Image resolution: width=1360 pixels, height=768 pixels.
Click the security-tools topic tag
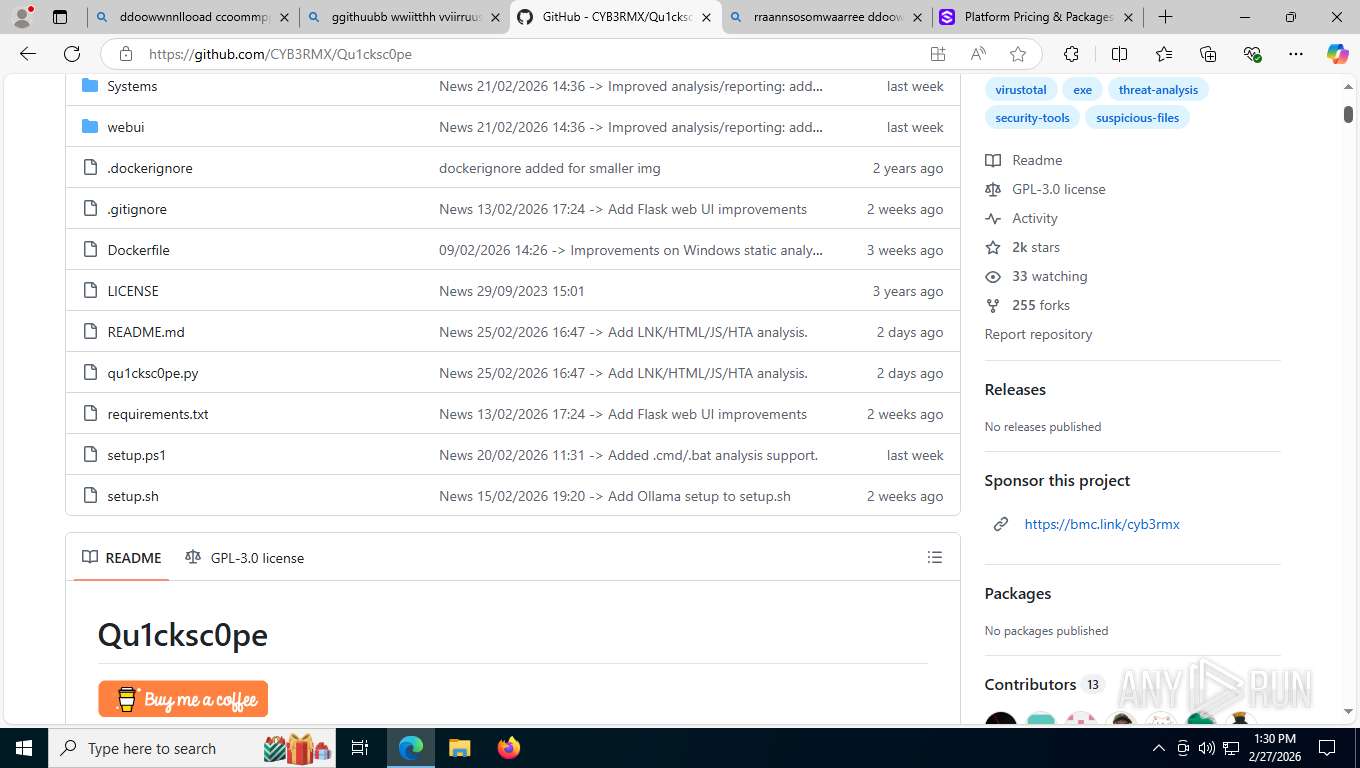(x=1032, y=118)
